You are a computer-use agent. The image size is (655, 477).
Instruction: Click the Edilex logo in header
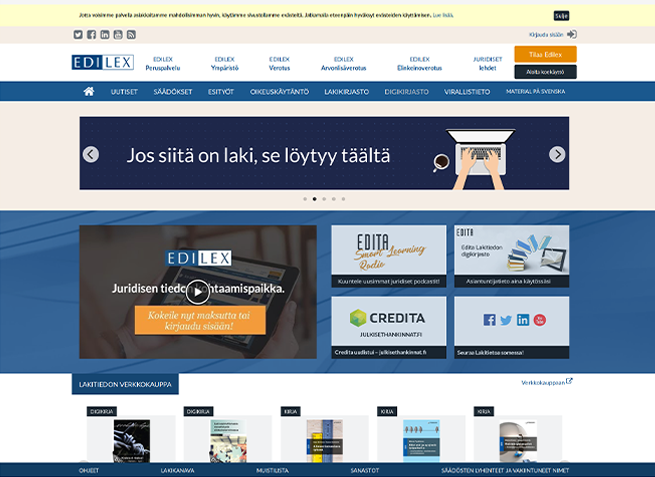click(x=103, y=62)
